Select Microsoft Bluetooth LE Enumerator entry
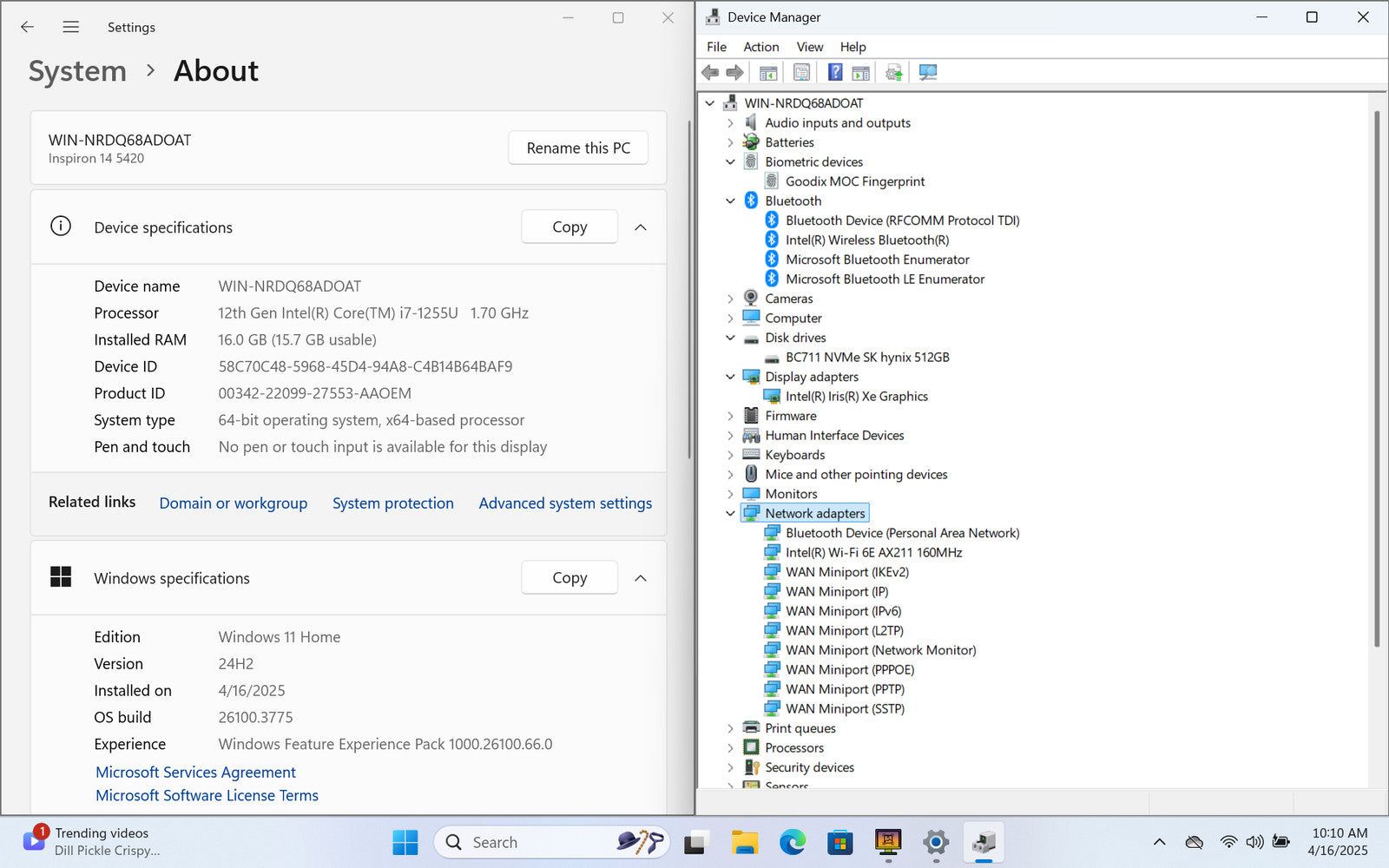Viewport: 1389px width, 868px height. point(885,279)
